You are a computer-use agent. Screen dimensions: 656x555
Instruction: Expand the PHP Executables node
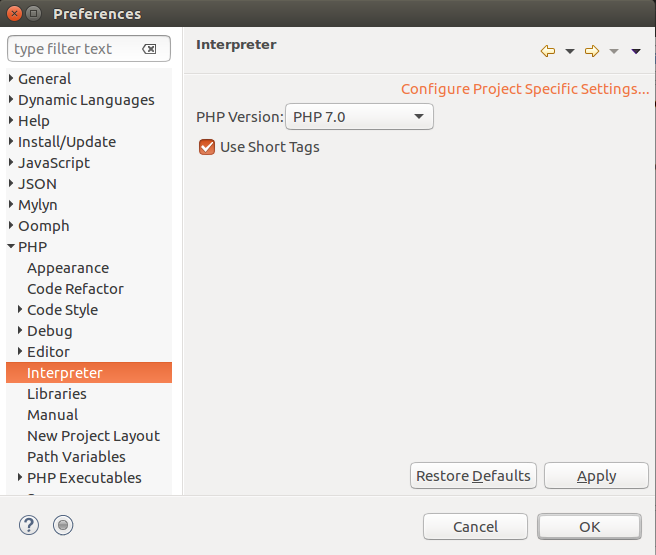(20, 477)
